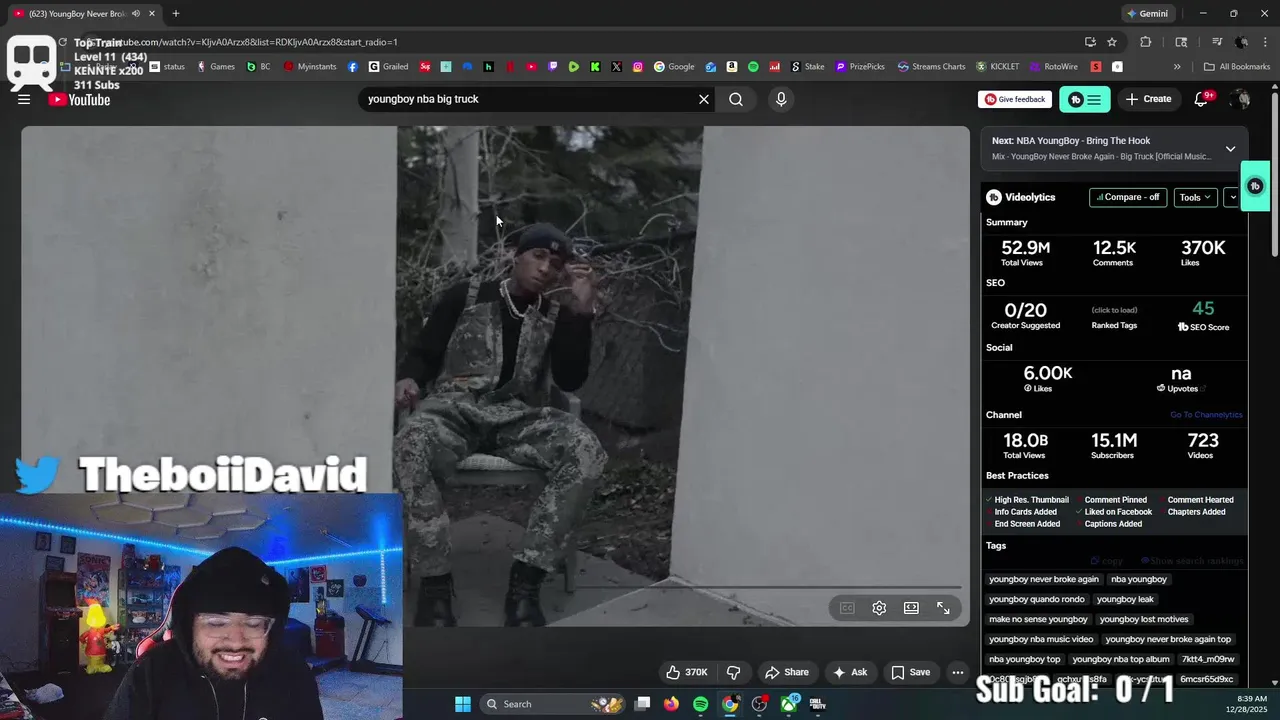
Task: Open Spotify from the taskbar
Action: pos(701,704)
